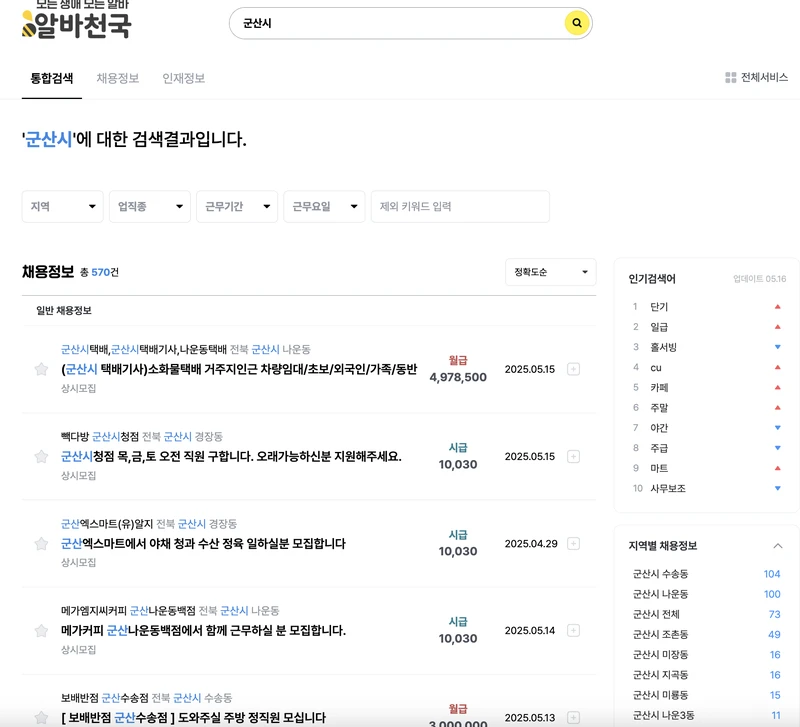Open the 지역 filter dropdown
The image size is (800, 727).
point(63,207)
